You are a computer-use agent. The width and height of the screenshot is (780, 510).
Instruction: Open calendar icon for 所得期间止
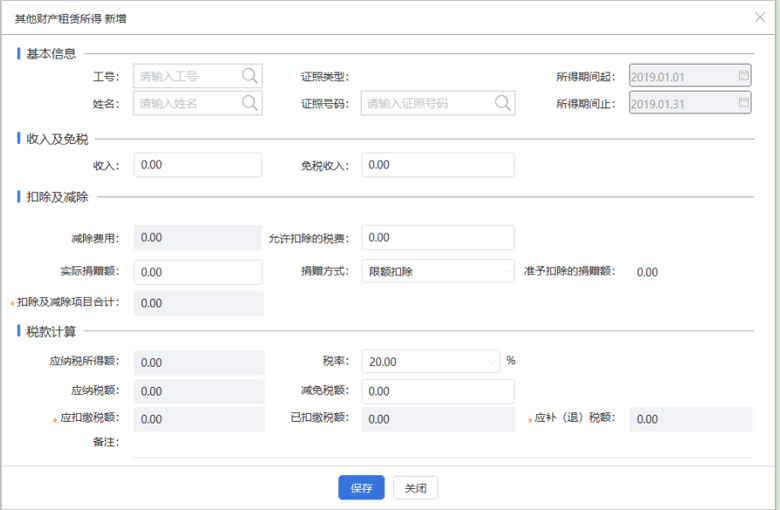(x=743, y=103)
